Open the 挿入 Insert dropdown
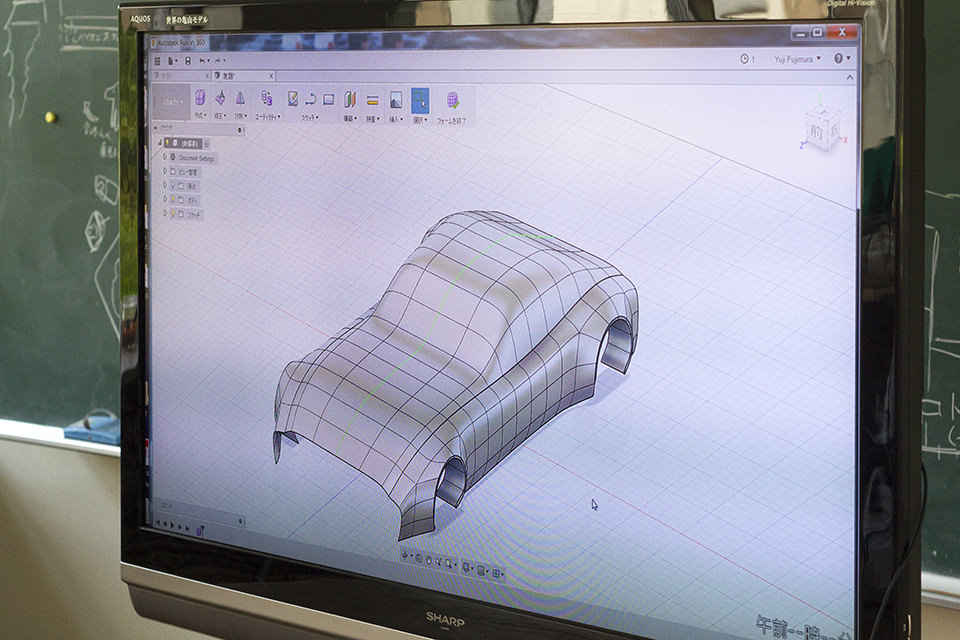 (x=396, y=119)
